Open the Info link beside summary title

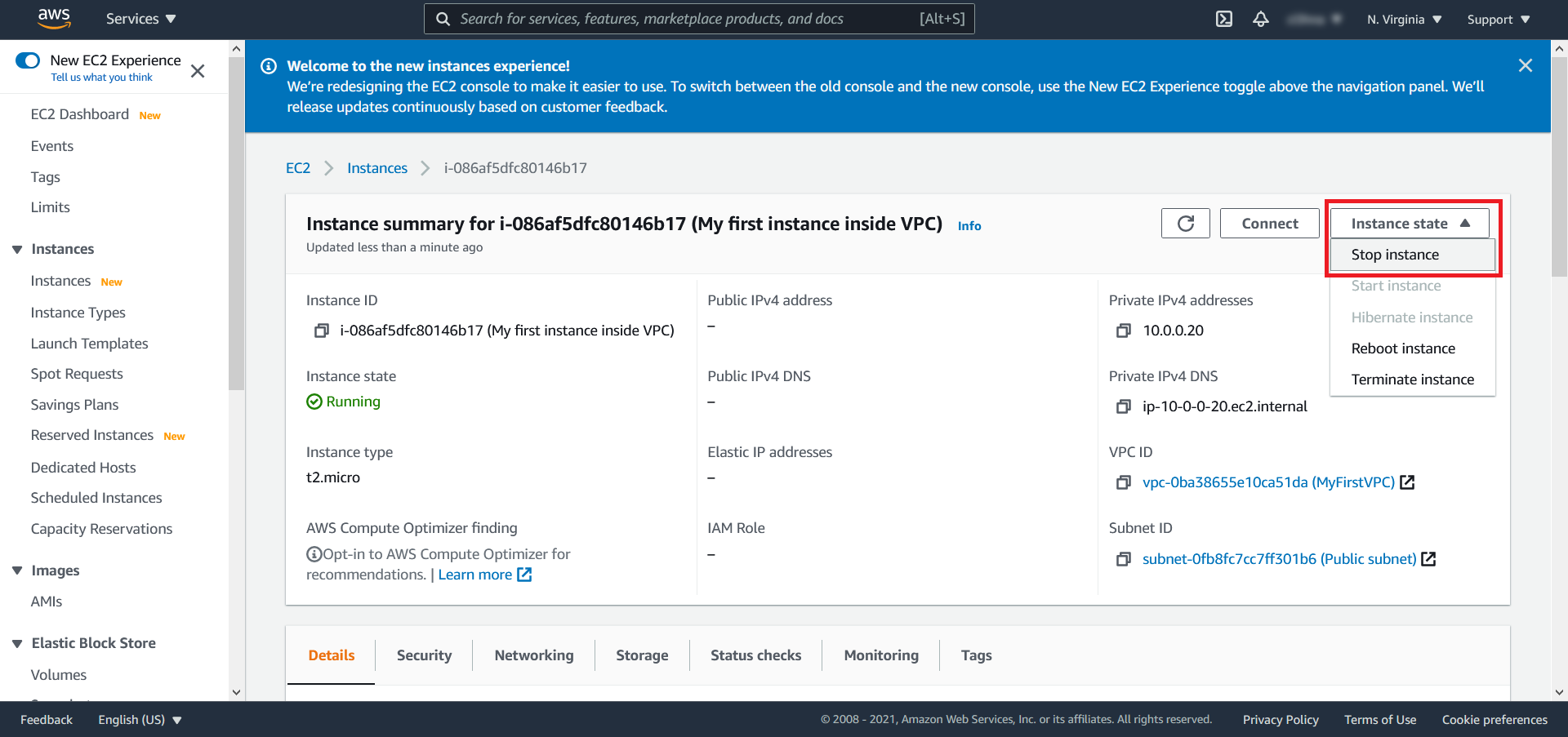(x=969, y=226)
